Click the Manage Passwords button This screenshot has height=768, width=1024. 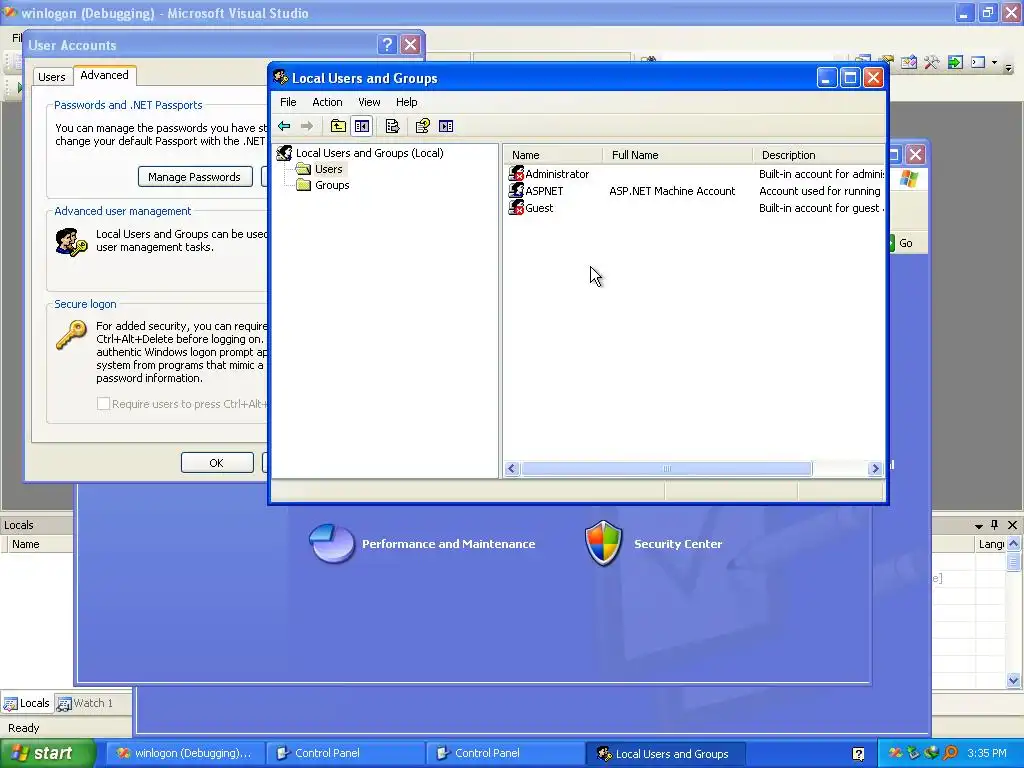(x=195, y=177)
